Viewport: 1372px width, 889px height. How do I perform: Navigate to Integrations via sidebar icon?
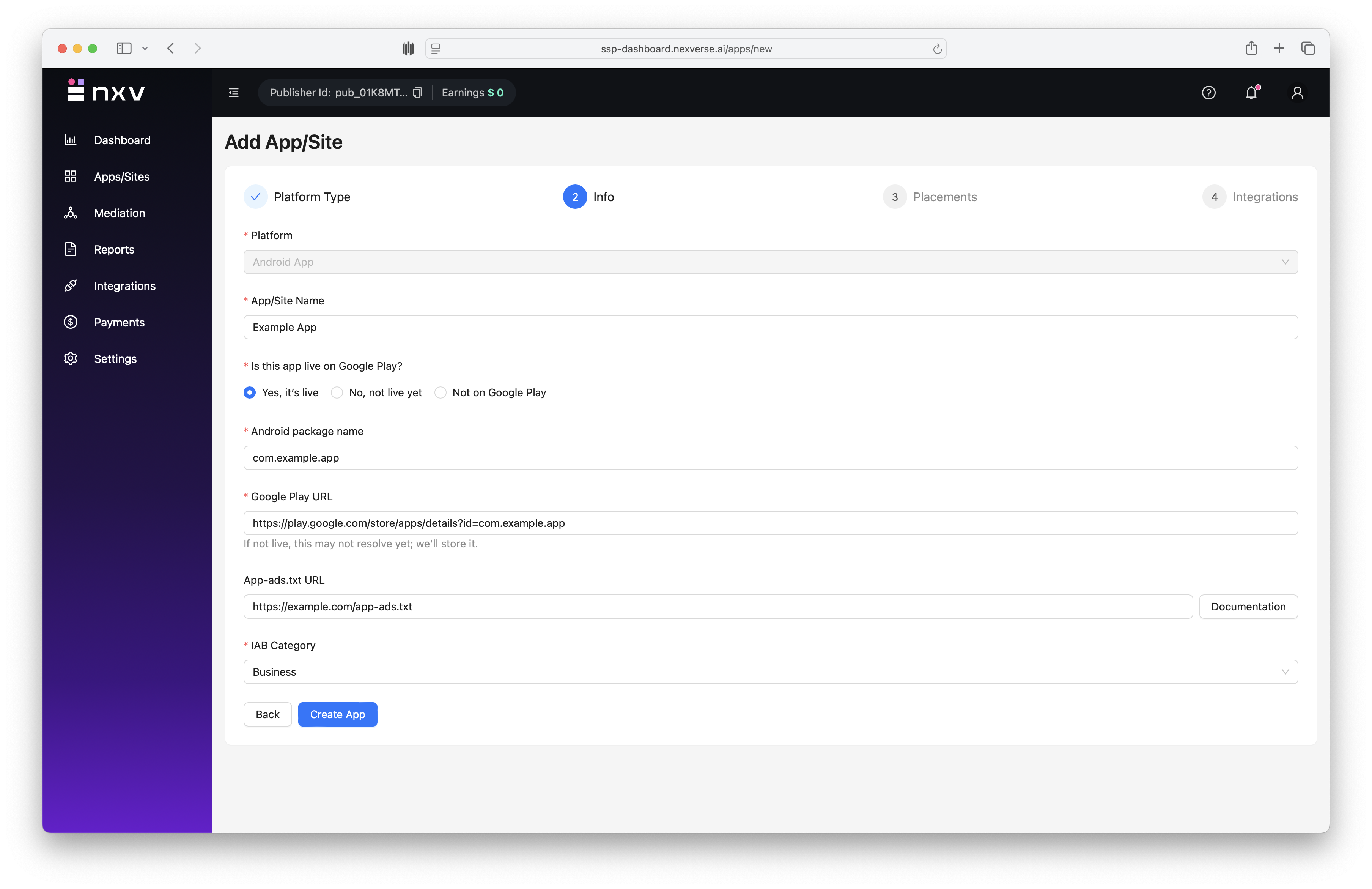coord(70,285)
